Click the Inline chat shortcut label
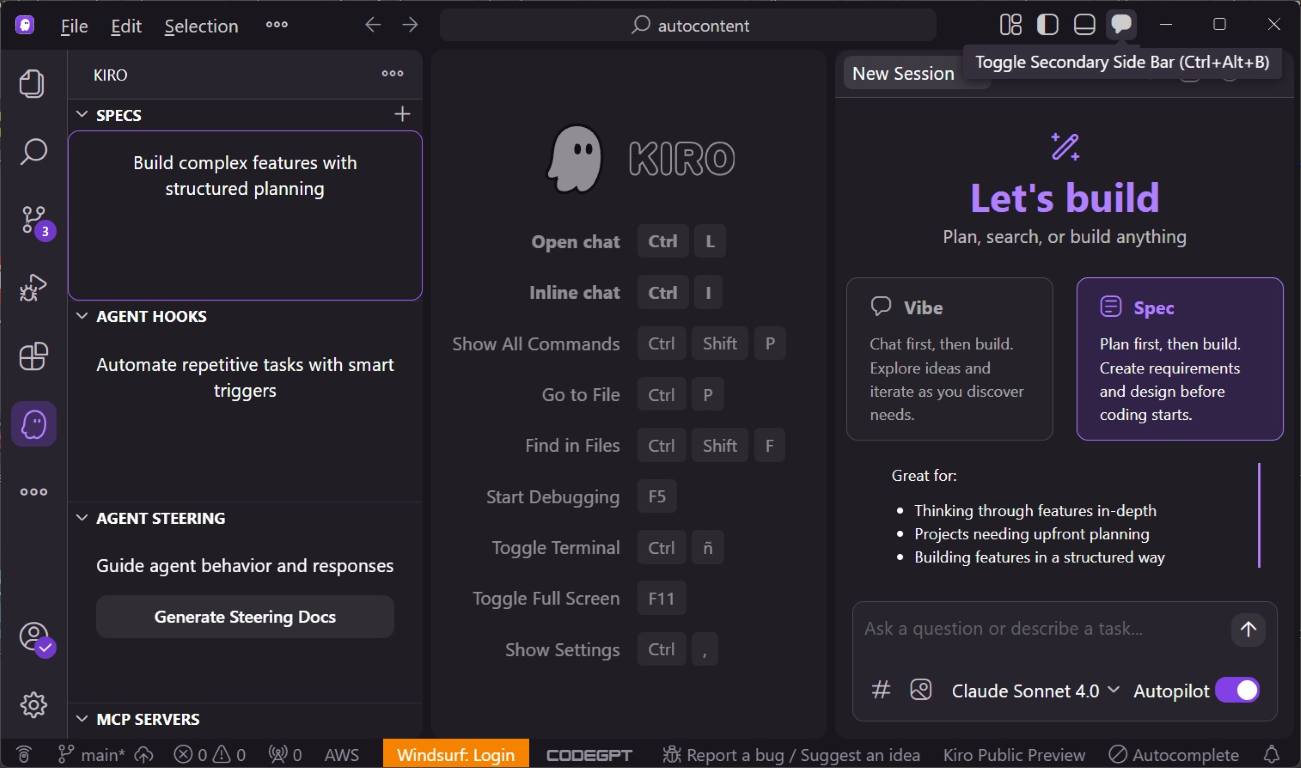The width and height of the screenshot is (1301, 768). coord(575,293)
